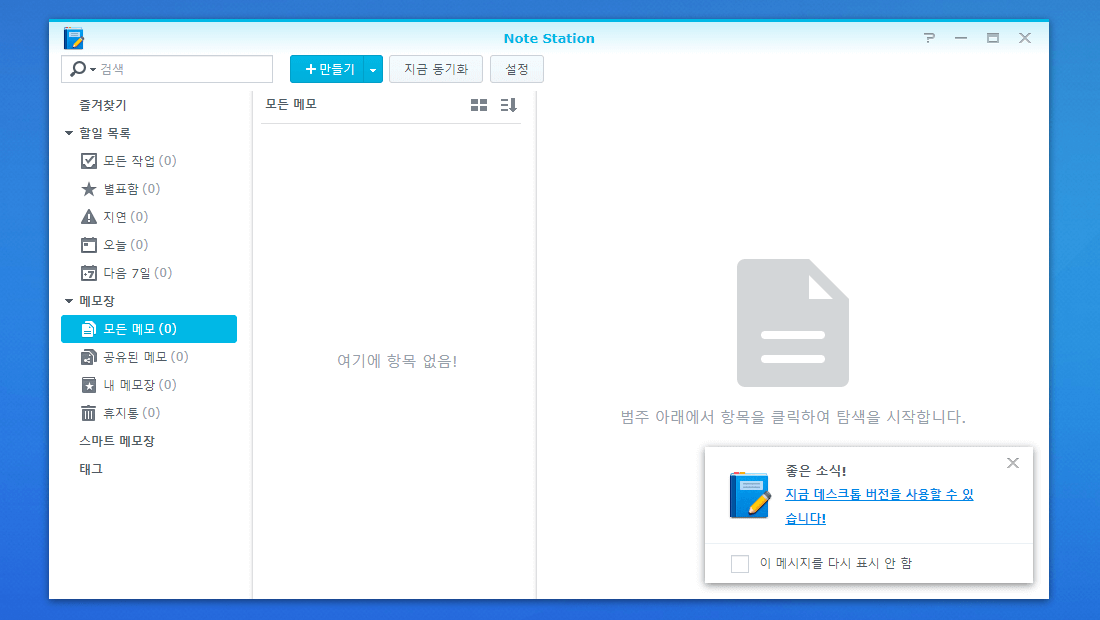Viewport: 1100px width, 620px height.
Task: Click the empty document placeholder image
Action: click(793, 323)
